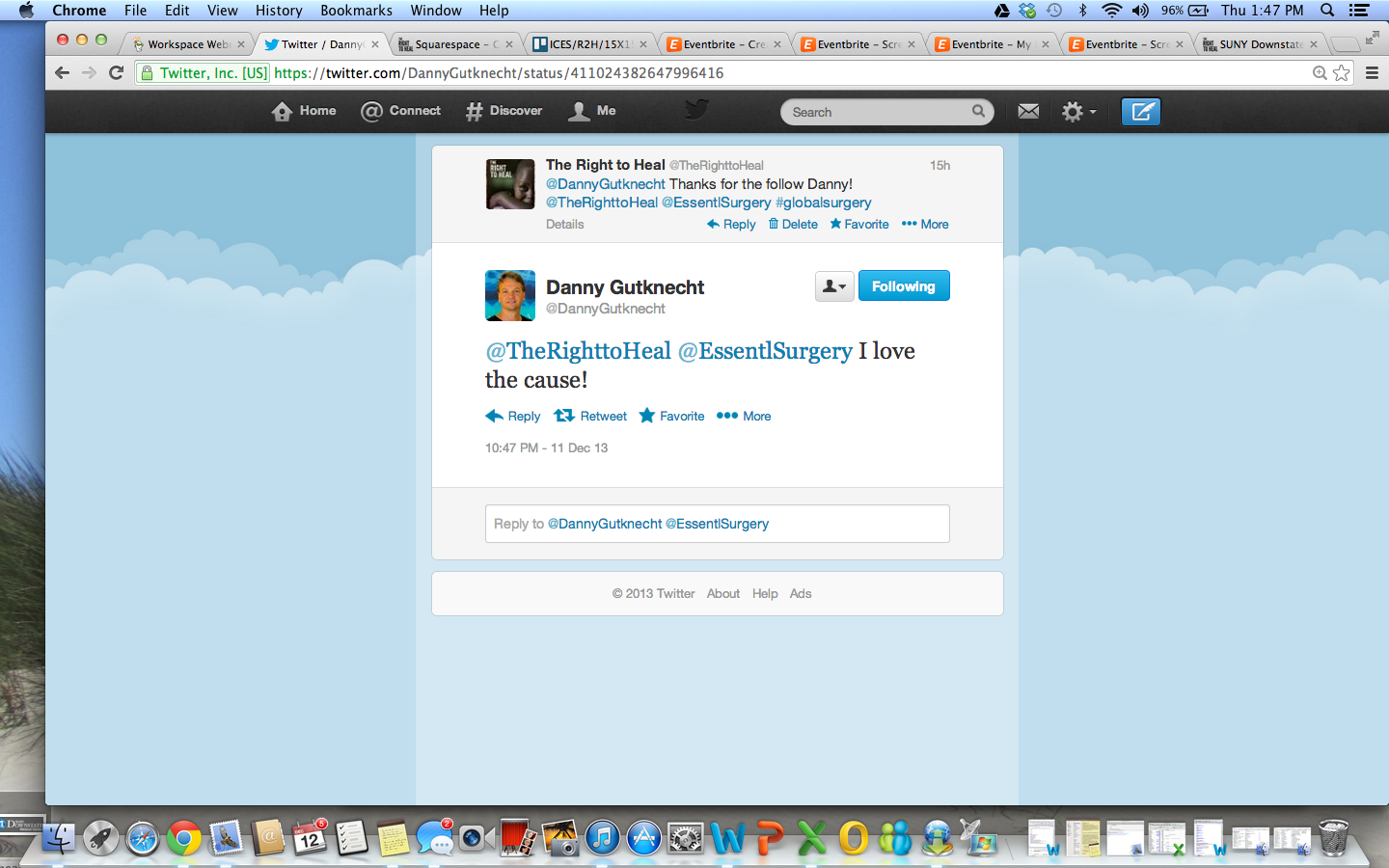Open the Bookmarks menu

(x=356, y=11)
